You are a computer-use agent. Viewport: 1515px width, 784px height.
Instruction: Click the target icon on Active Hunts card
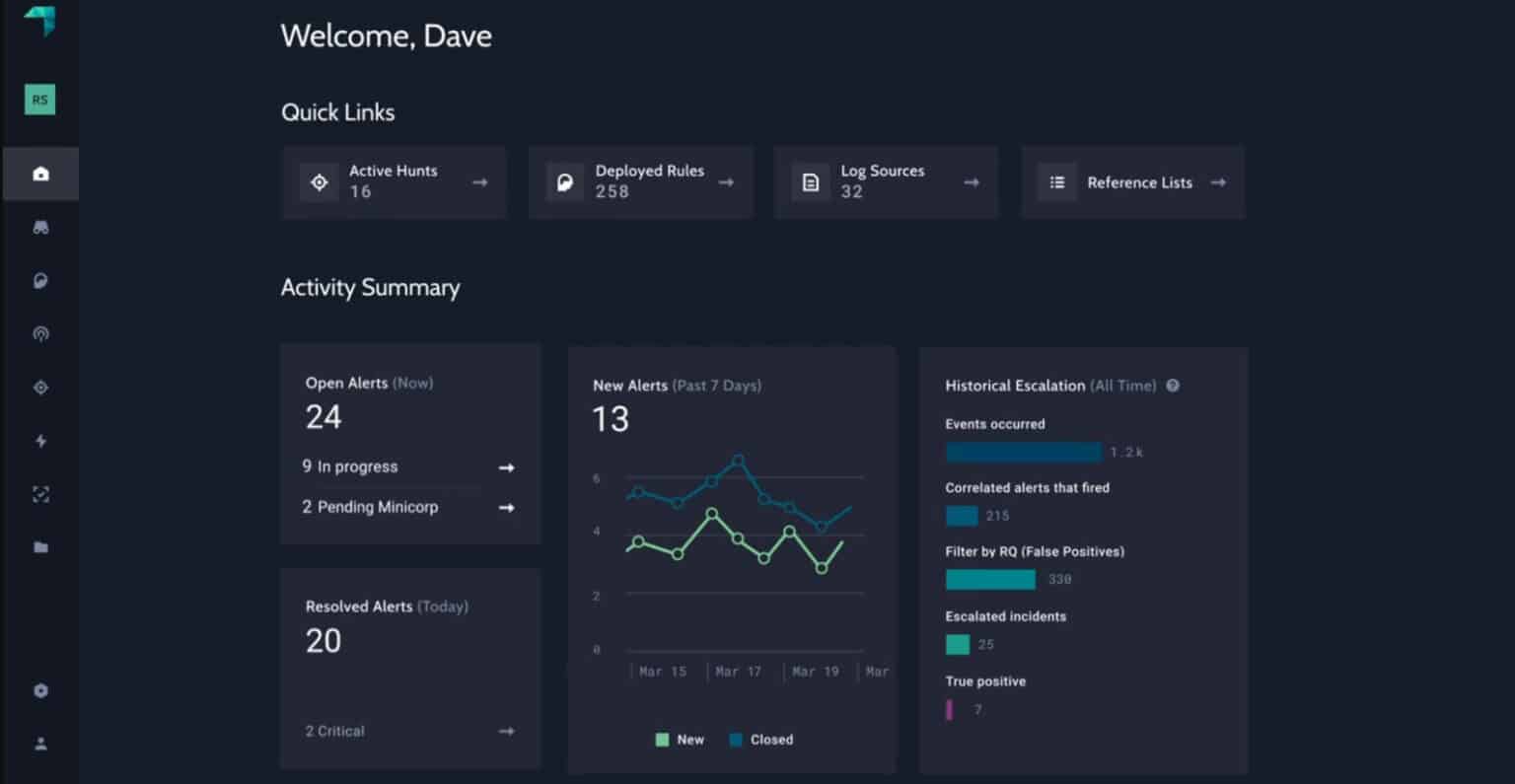pyautogui.click(x=319, y=181)
